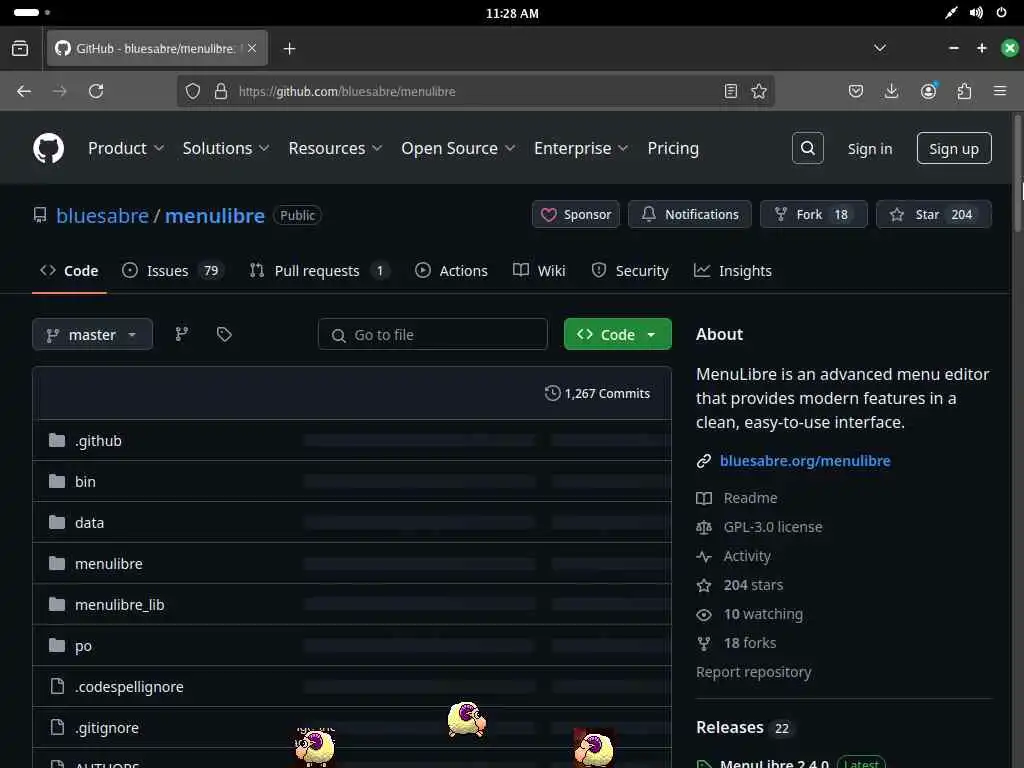Open the 1,267 Commits link
1024x768 pixels.
[598, 393]
